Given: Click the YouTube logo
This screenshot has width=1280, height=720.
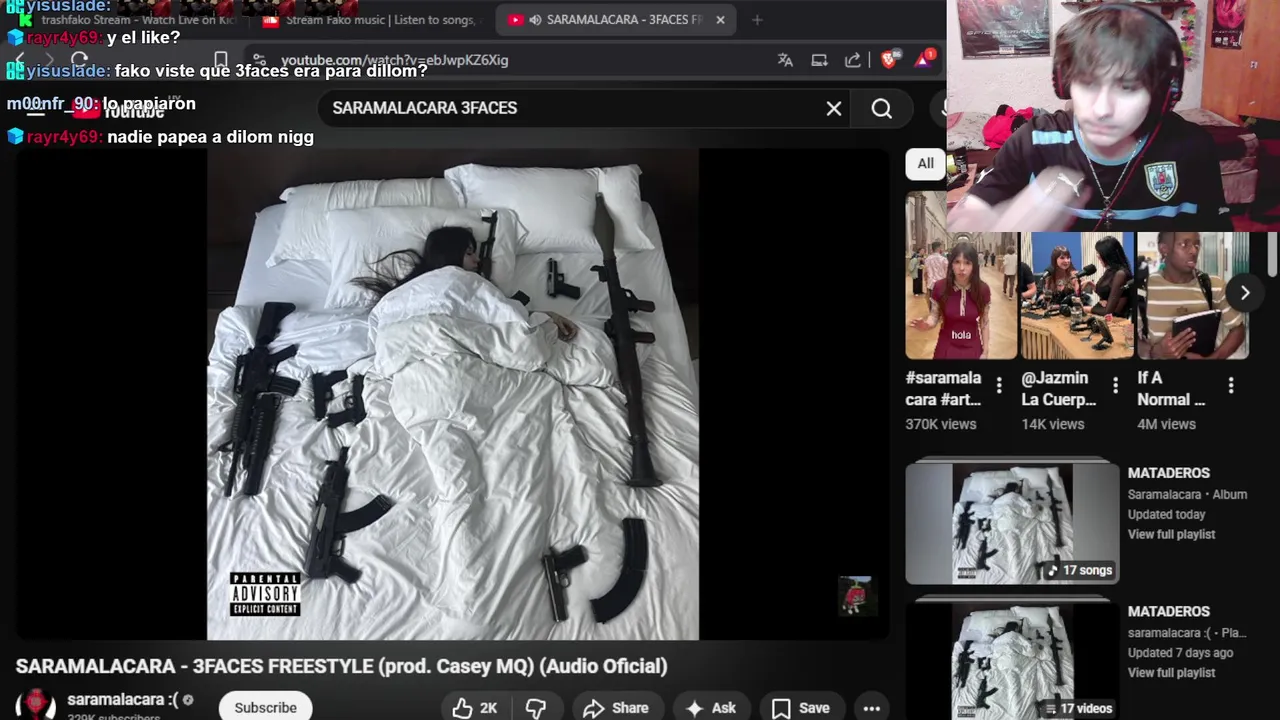Looking at the screenshot, I should click(120, 110).
